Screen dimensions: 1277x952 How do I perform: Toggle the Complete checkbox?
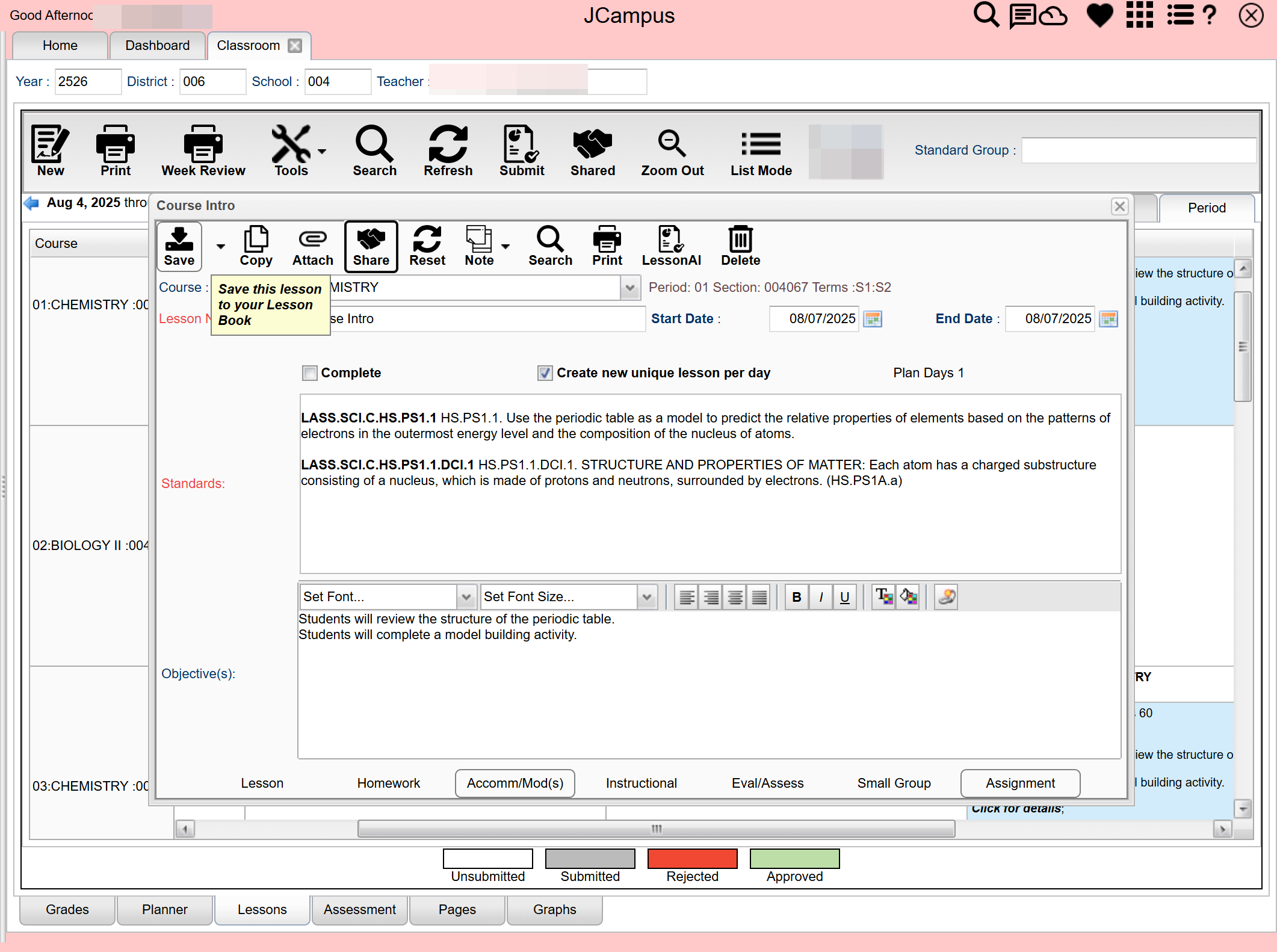[310, 373]
